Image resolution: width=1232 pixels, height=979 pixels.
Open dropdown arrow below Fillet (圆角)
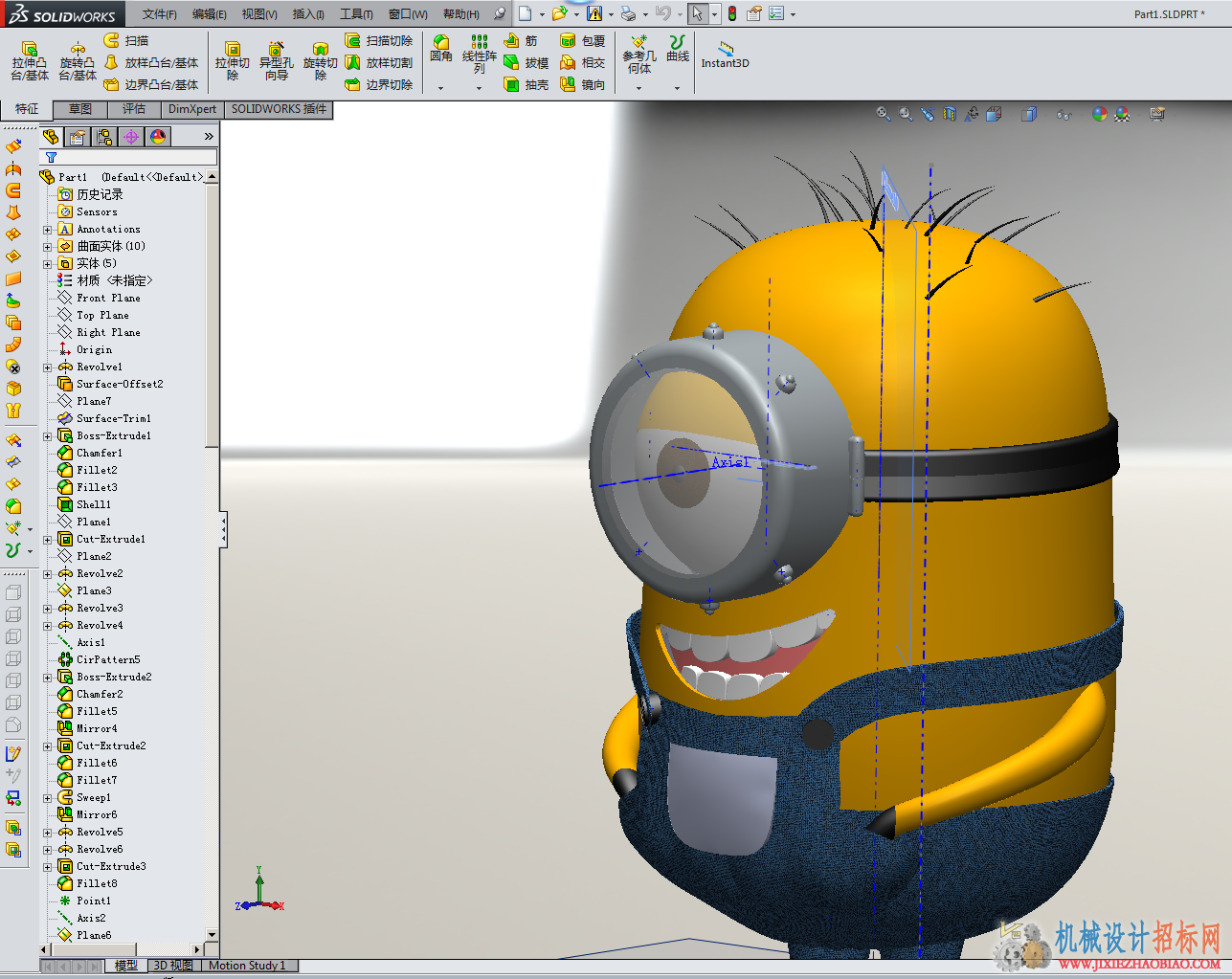441,88
